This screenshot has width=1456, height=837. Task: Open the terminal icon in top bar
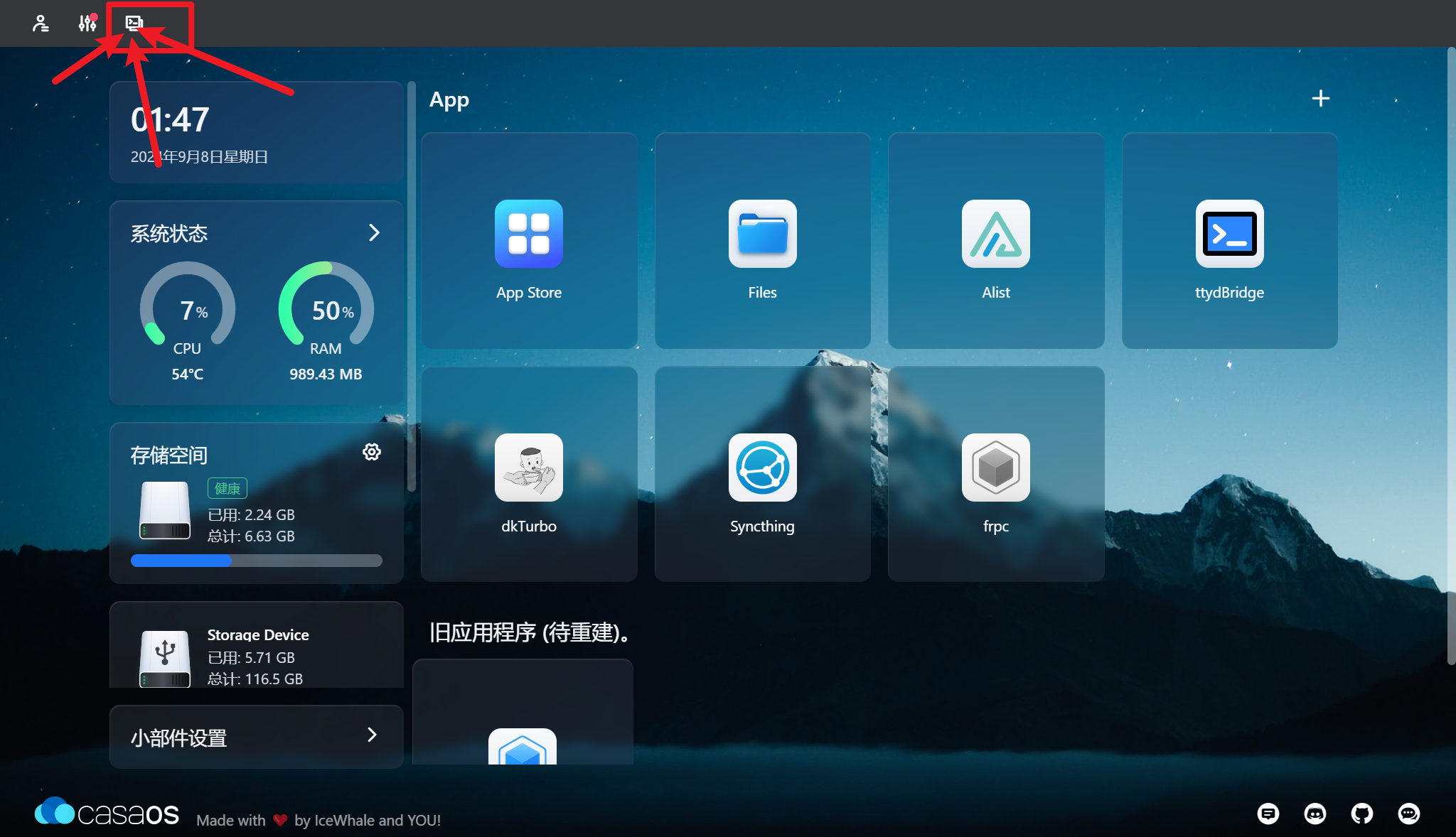pyautogui.click(x=134, y=23)
